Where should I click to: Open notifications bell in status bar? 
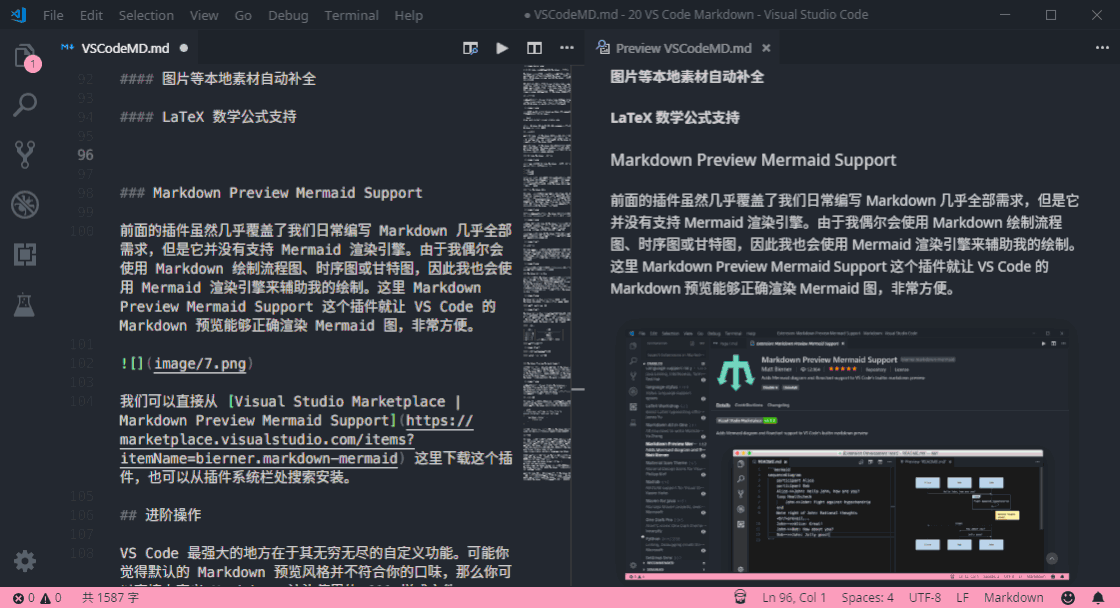(1098, 598)
